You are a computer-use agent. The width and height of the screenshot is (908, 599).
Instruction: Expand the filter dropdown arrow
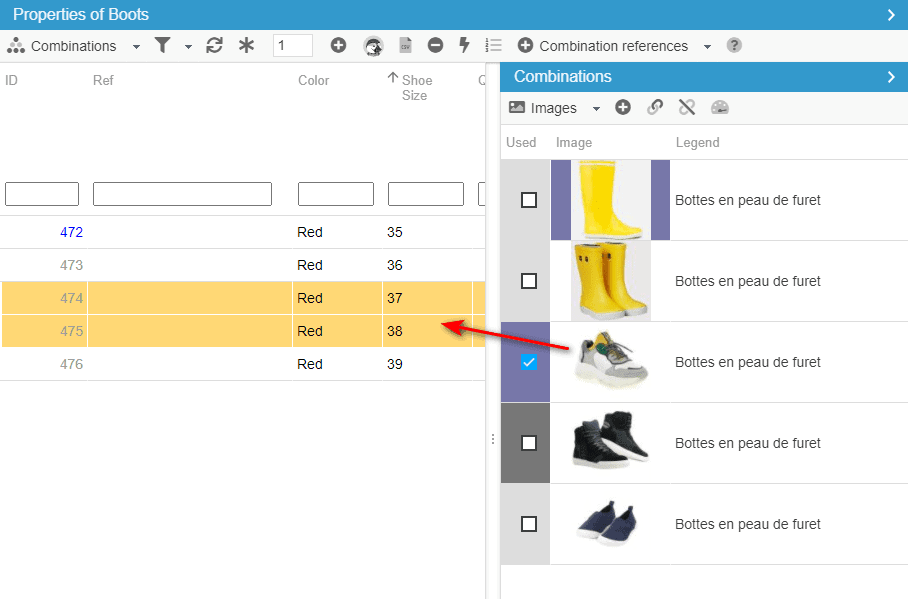188,47
